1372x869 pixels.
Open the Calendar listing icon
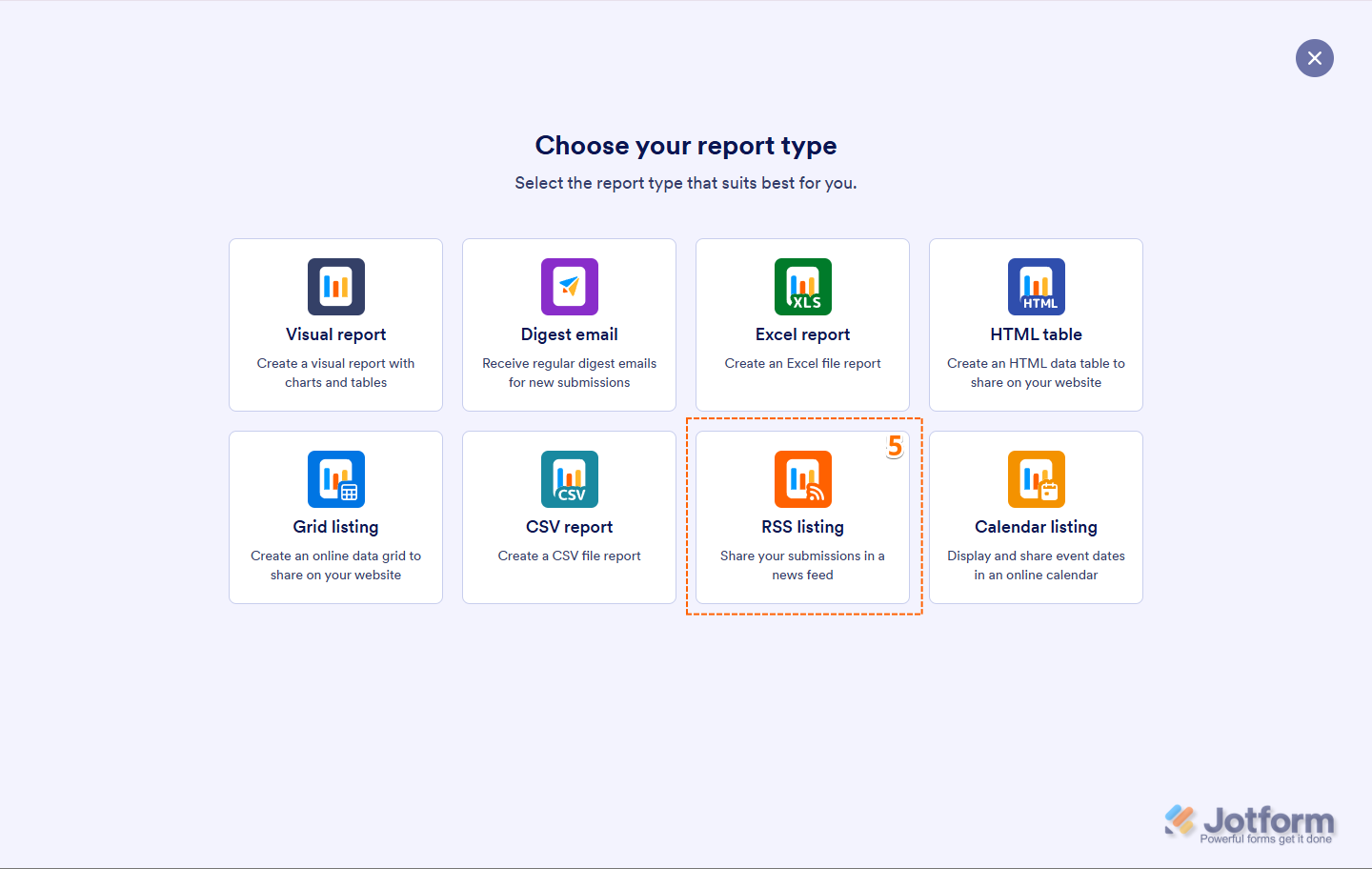coord(1036,479)
